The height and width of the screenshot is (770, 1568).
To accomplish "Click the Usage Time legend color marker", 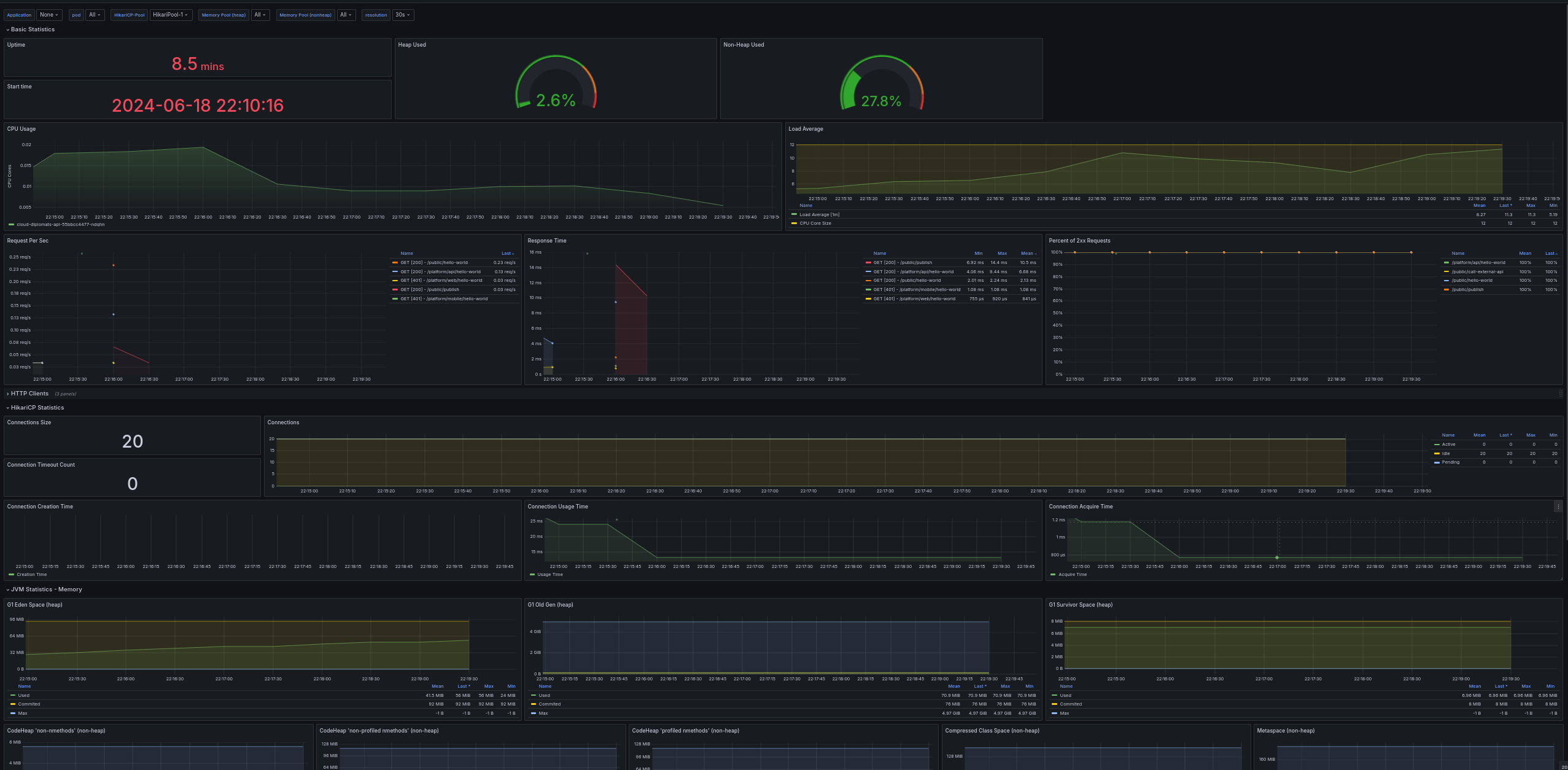I will [x=532, y=575].
